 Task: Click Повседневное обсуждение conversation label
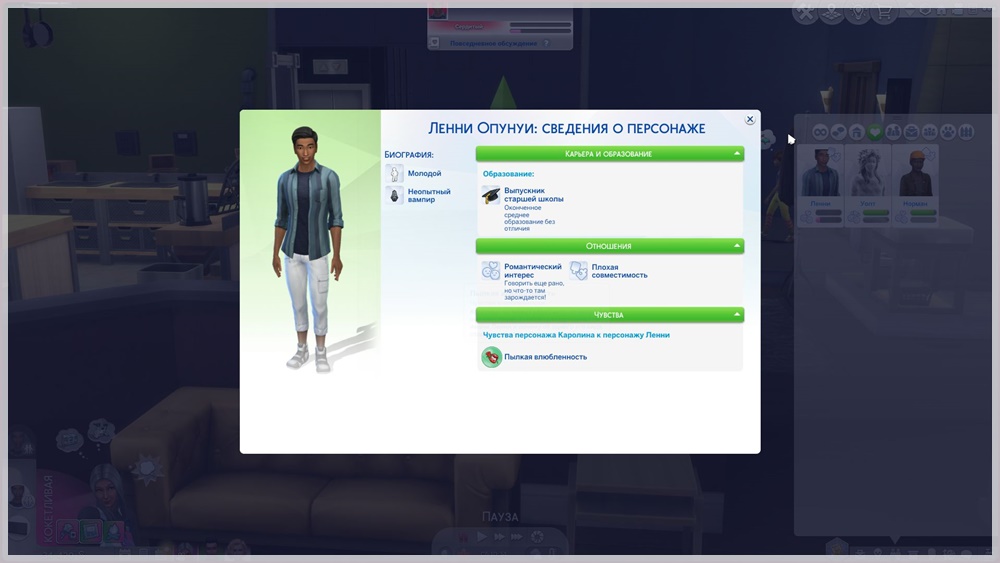[494, 43]
